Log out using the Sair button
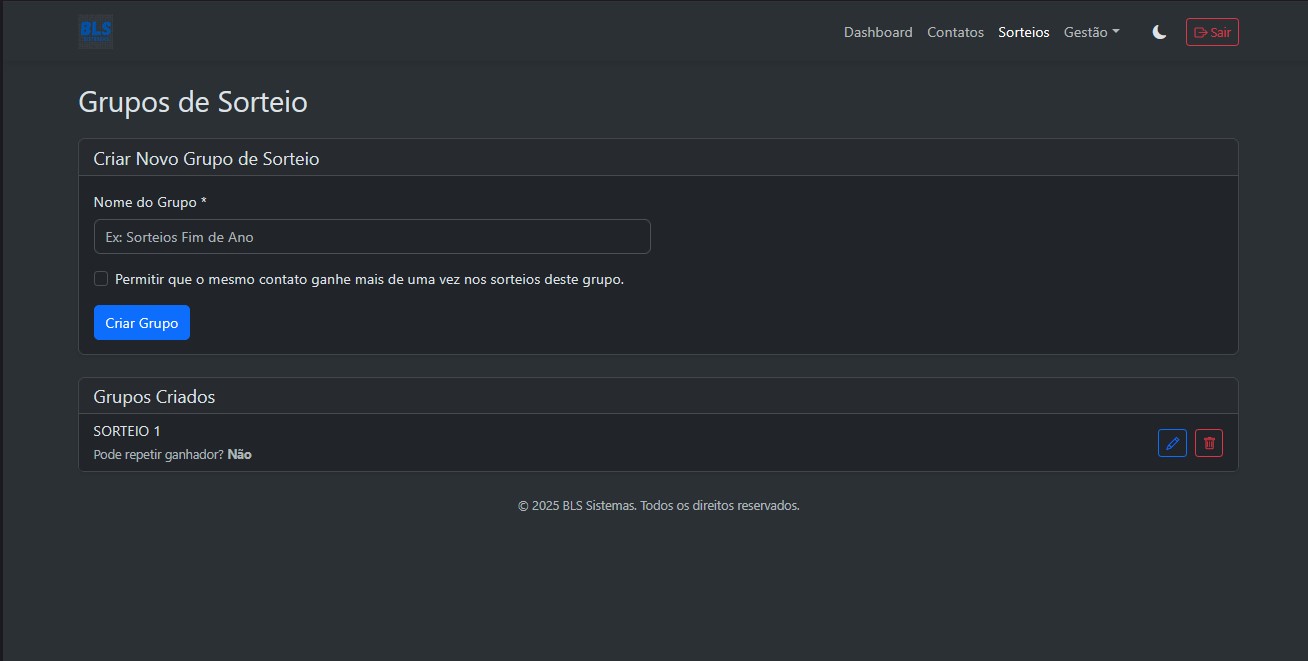1308x661 pixels. click(x=1212, y=32)
